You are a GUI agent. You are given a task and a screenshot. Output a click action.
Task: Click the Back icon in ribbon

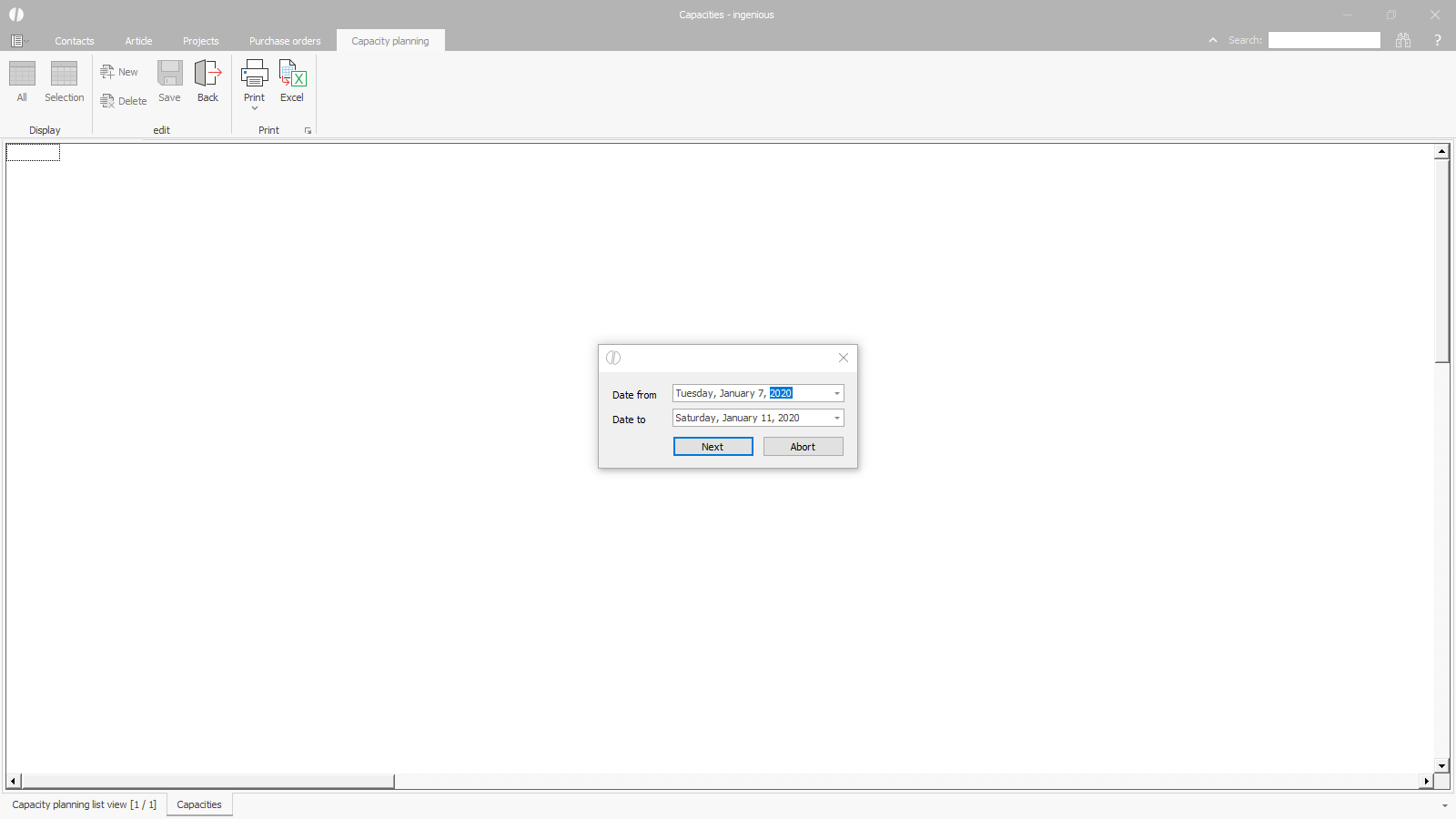coord(207,75)
